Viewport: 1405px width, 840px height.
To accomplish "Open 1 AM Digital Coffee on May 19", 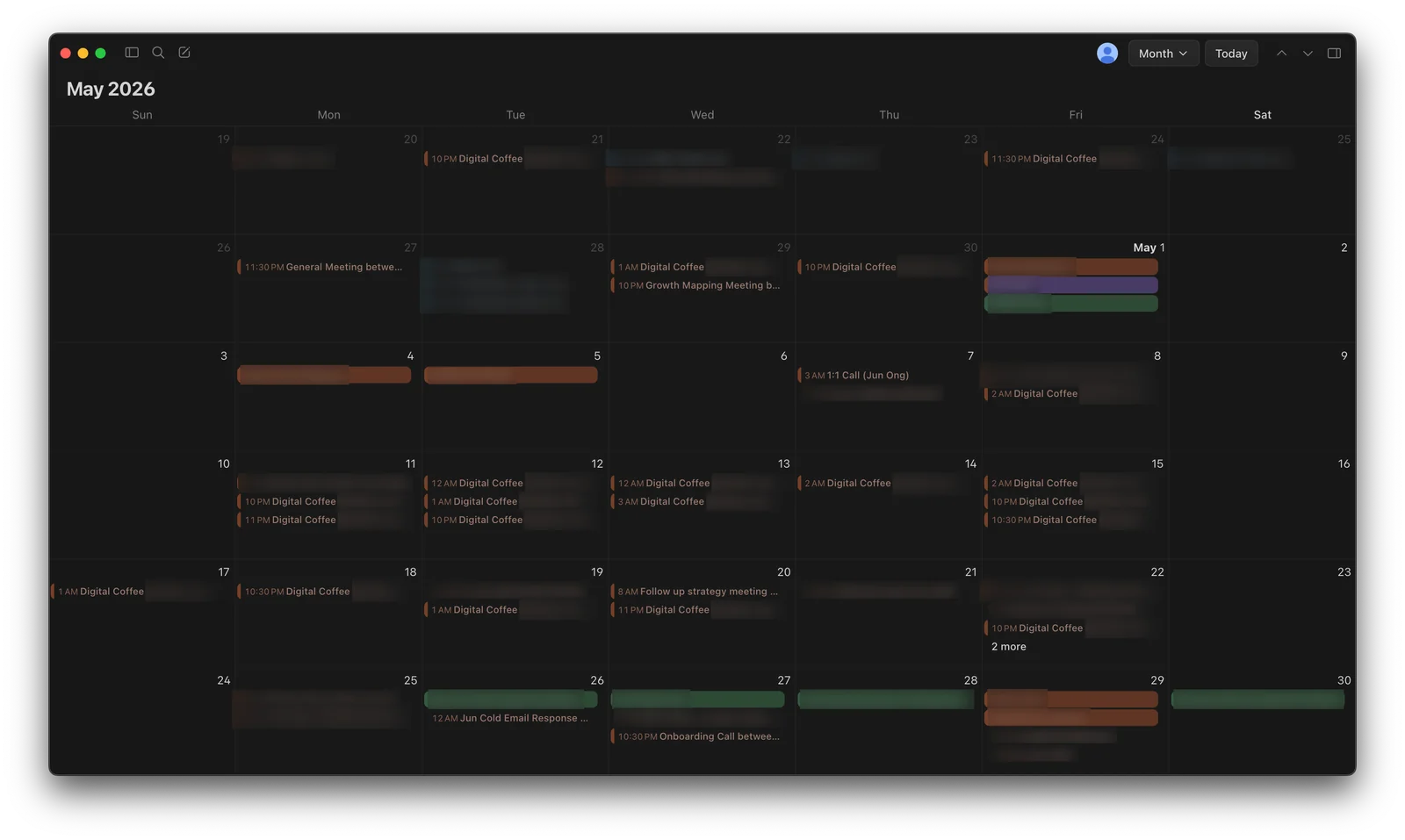I will pos(510,610).
